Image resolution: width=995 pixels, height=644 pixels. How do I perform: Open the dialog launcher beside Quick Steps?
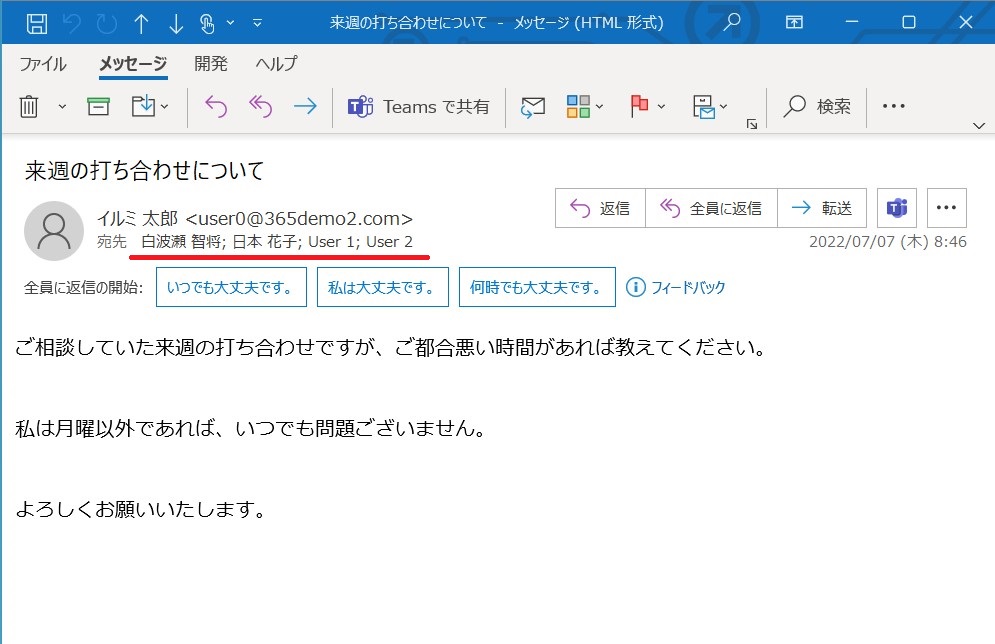(752, 124)
